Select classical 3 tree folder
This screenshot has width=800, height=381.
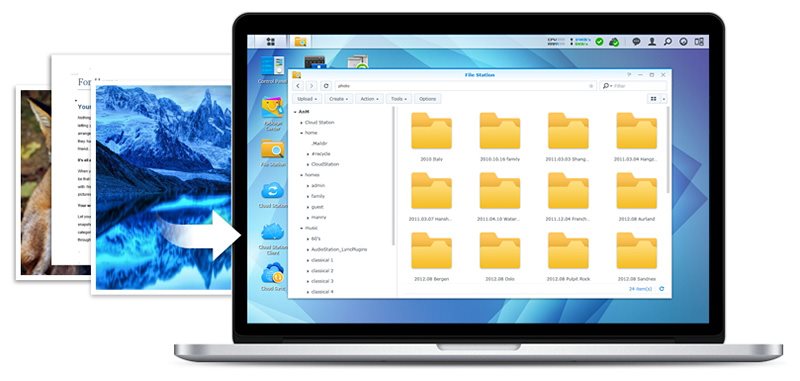[322, 281]
